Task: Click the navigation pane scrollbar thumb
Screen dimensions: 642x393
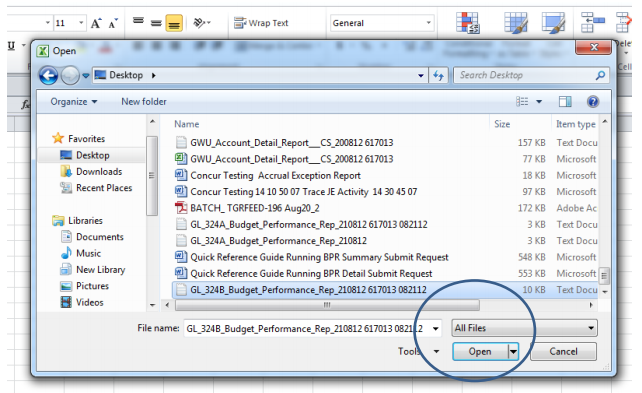Action: point(152,176)
